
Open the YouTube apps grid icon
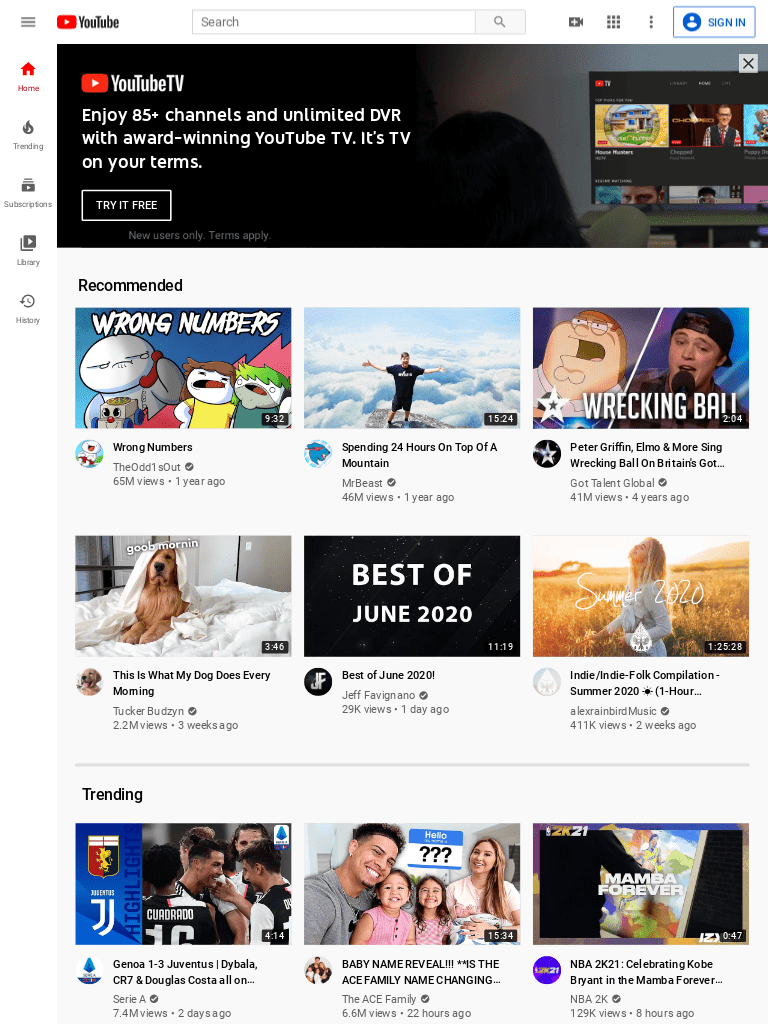[x=613, y=22]
